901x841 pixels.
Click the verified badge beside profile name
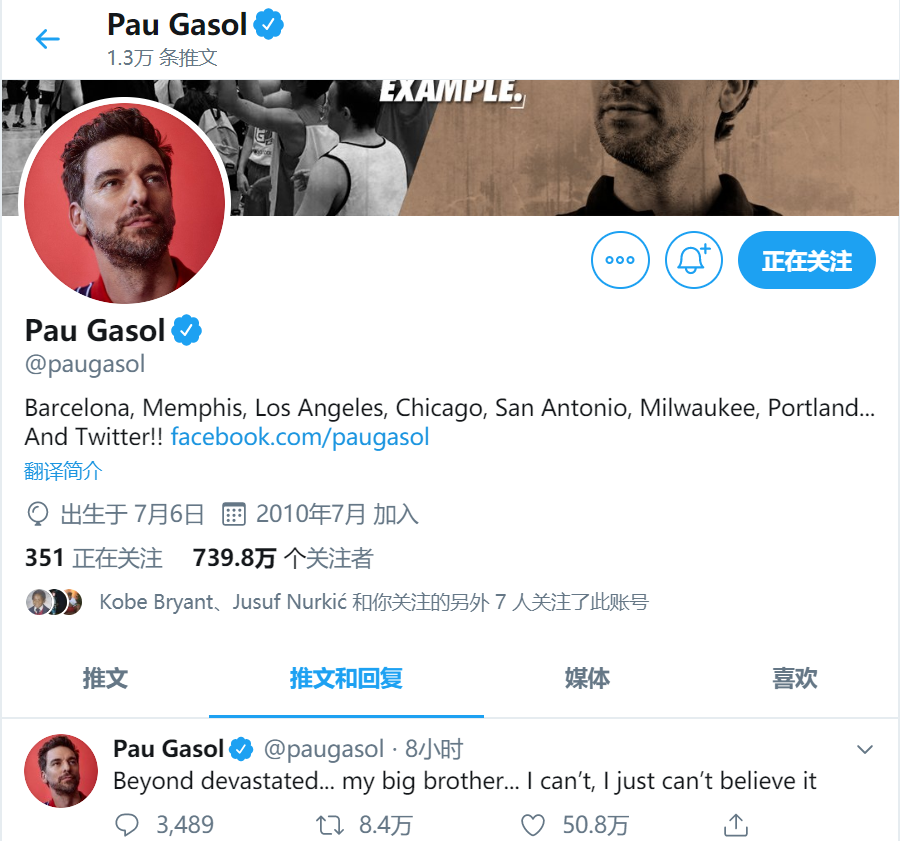click(x=187, y=330)
